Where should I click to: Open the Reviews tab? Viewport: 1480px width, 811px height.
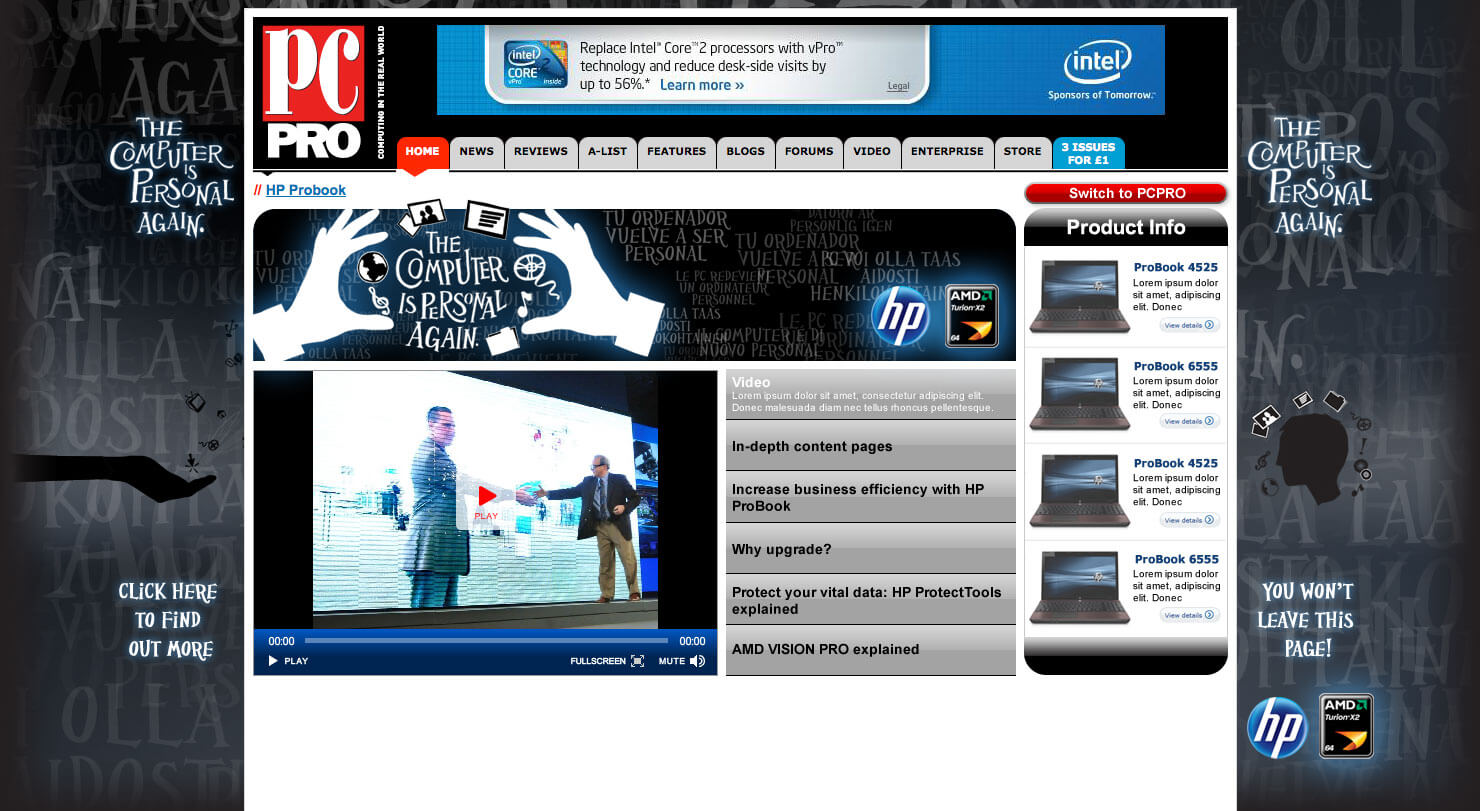click(x=540, y=152)
